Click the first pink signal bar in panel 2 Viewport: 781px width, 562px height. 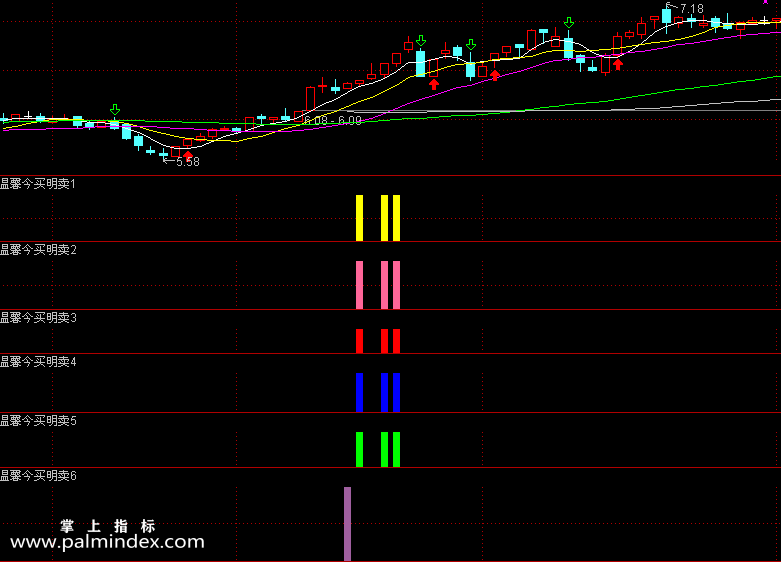(x=360, y=285)
